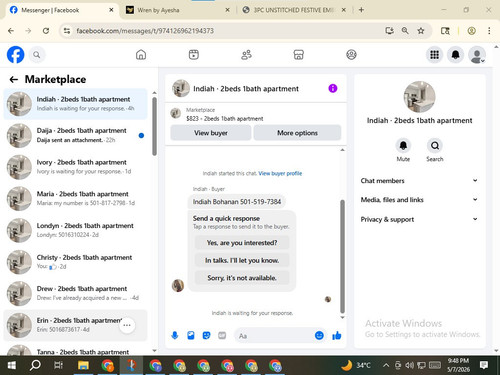Attach a photo with the image icon

pos(191,335)
